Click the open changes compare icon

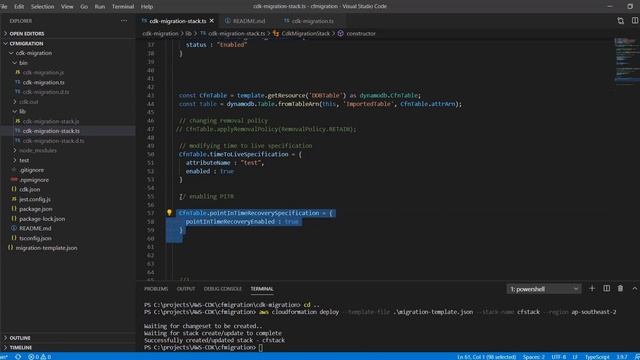[x=620, y=21]
